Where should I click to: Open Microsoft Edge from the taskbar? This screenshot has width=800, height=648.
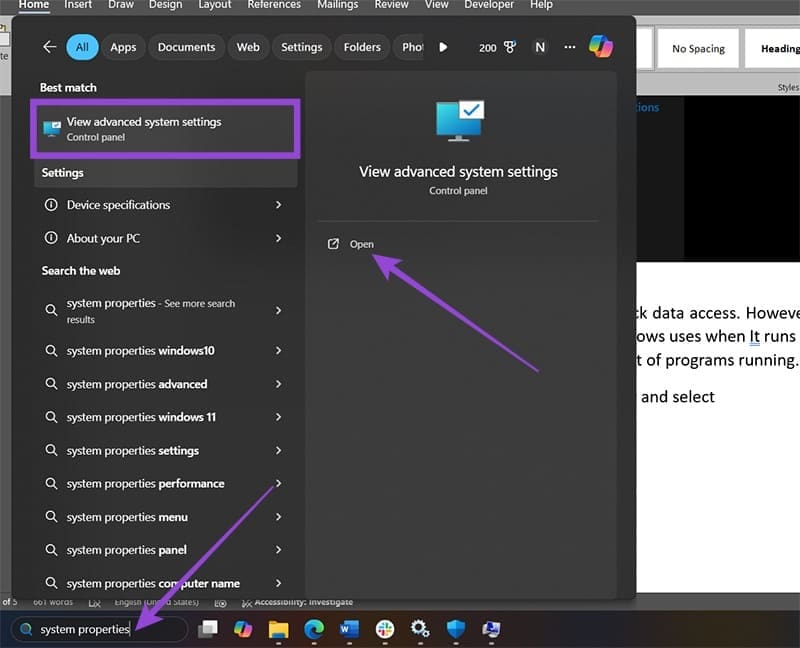coord(314,629)
